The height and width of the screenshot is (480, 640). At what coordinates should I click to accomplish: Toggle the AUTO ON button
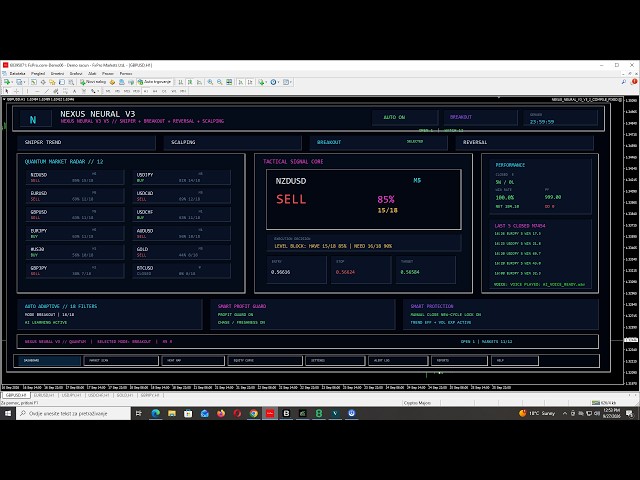tap(405, 118)
